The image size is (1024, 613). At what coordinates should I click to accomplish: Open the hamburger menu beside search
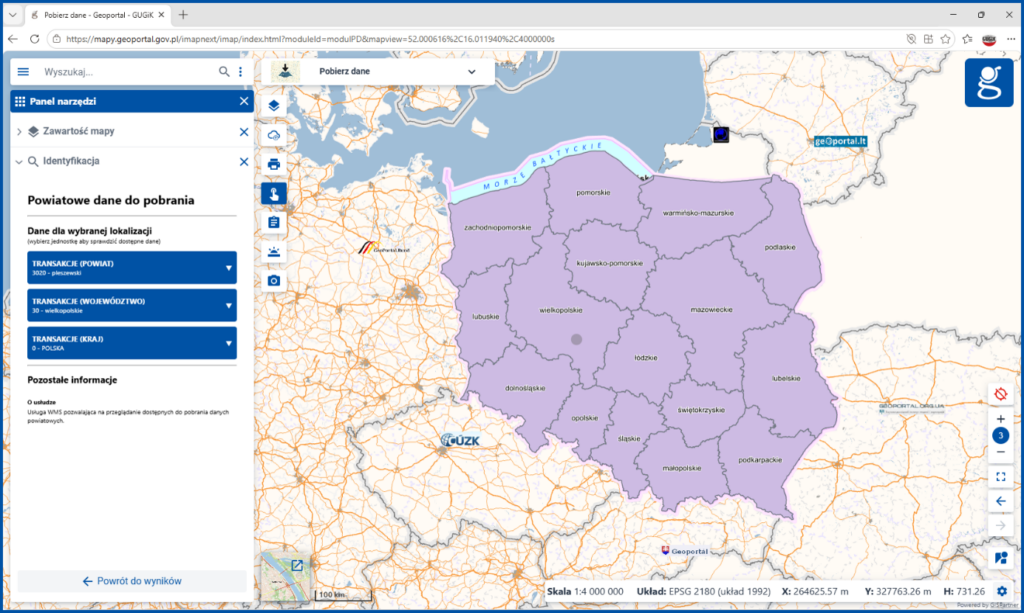pos(24,72)
